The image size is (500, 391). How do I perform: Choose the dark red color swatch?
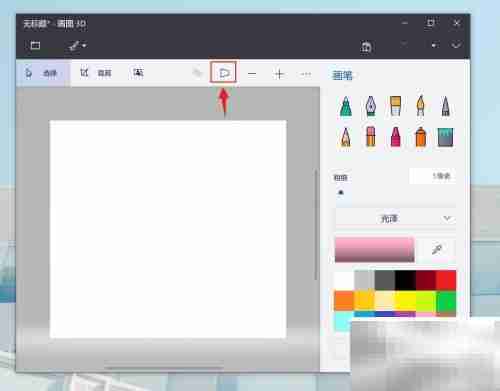425,280
